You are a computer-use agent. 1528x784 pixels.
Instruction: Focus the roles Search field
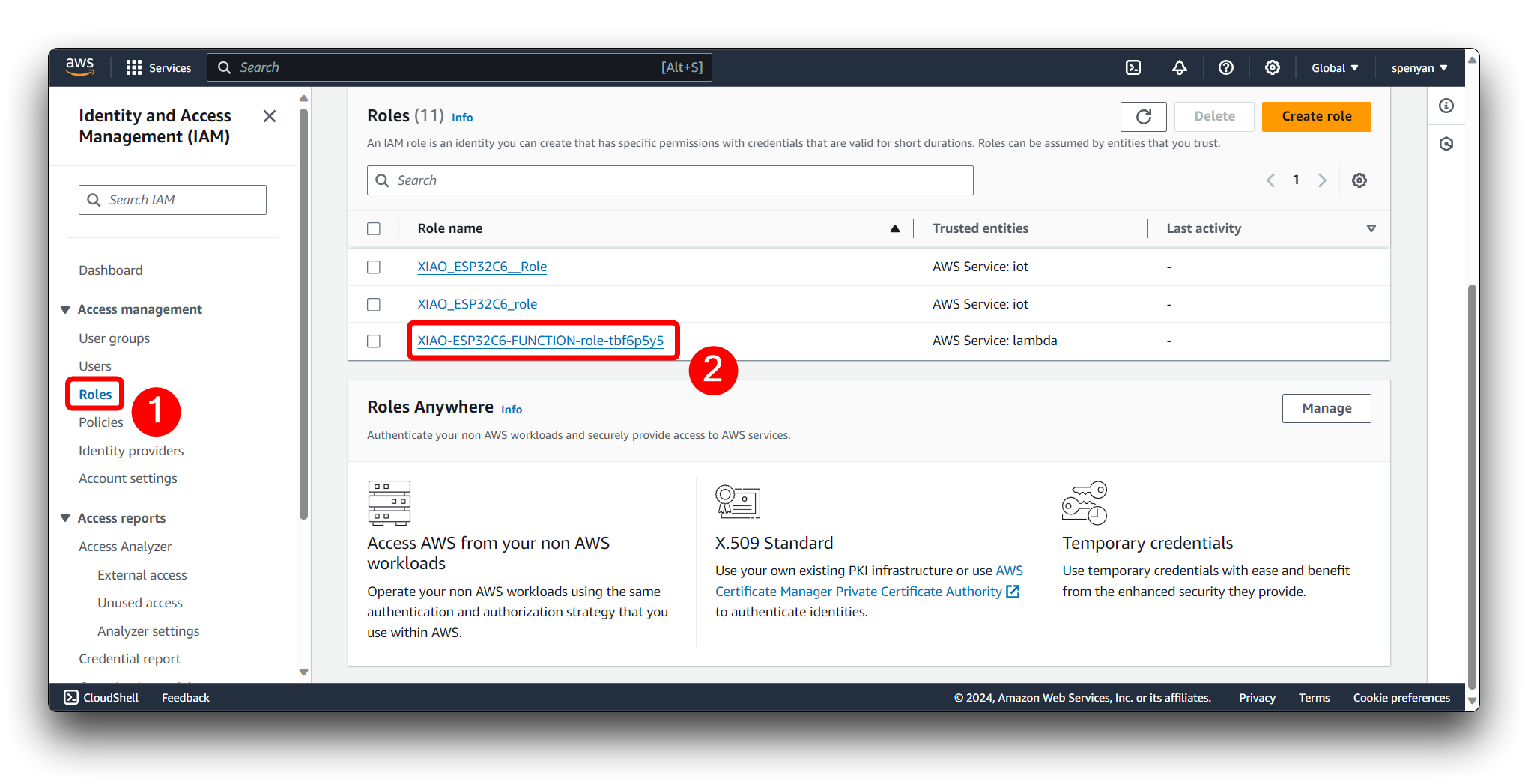point(670,180)
